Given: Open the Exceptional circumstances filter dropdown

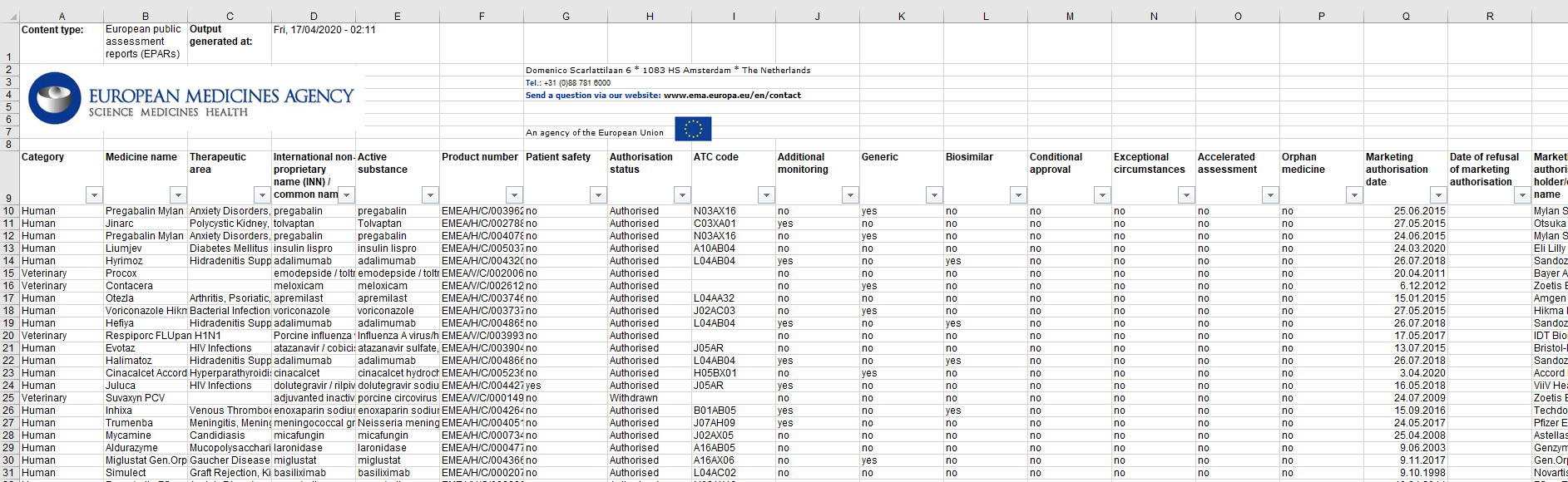Looking at the screenshot, I should [x=1186, y=195].
